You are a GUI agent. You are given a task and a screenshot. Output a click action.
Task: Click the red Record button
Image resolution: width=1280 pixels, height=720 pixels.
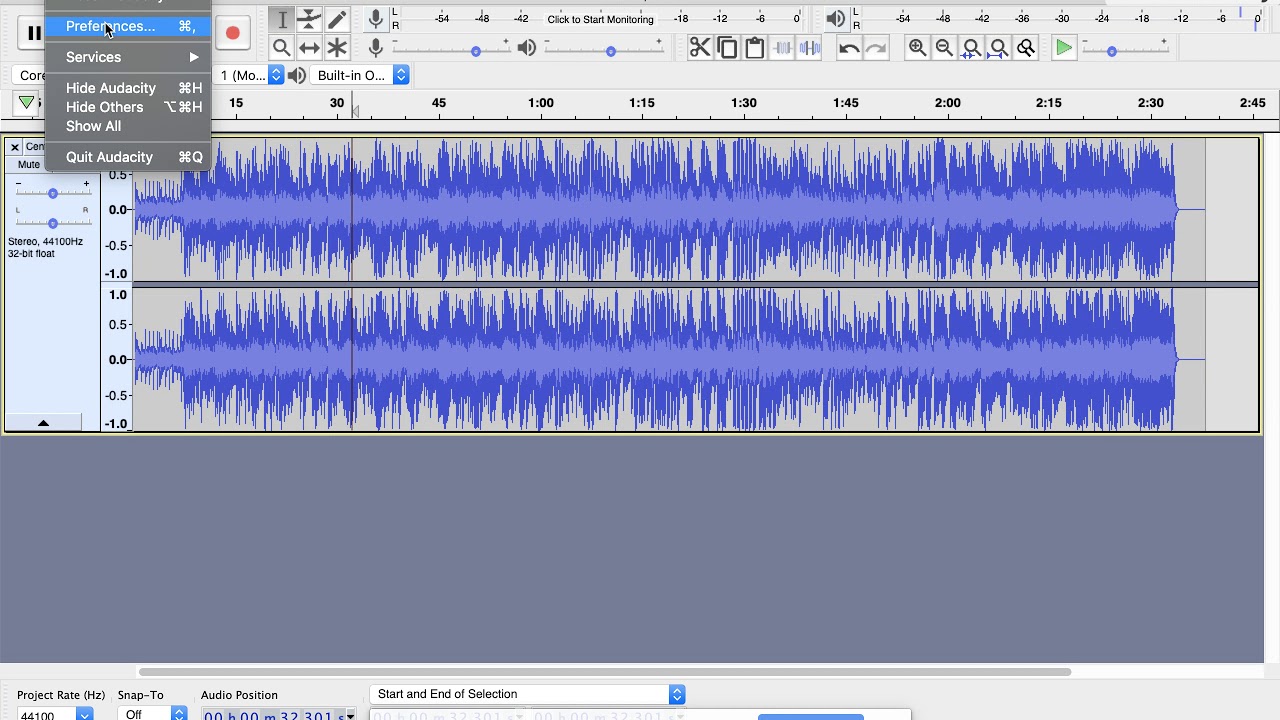tap(233, 33)
